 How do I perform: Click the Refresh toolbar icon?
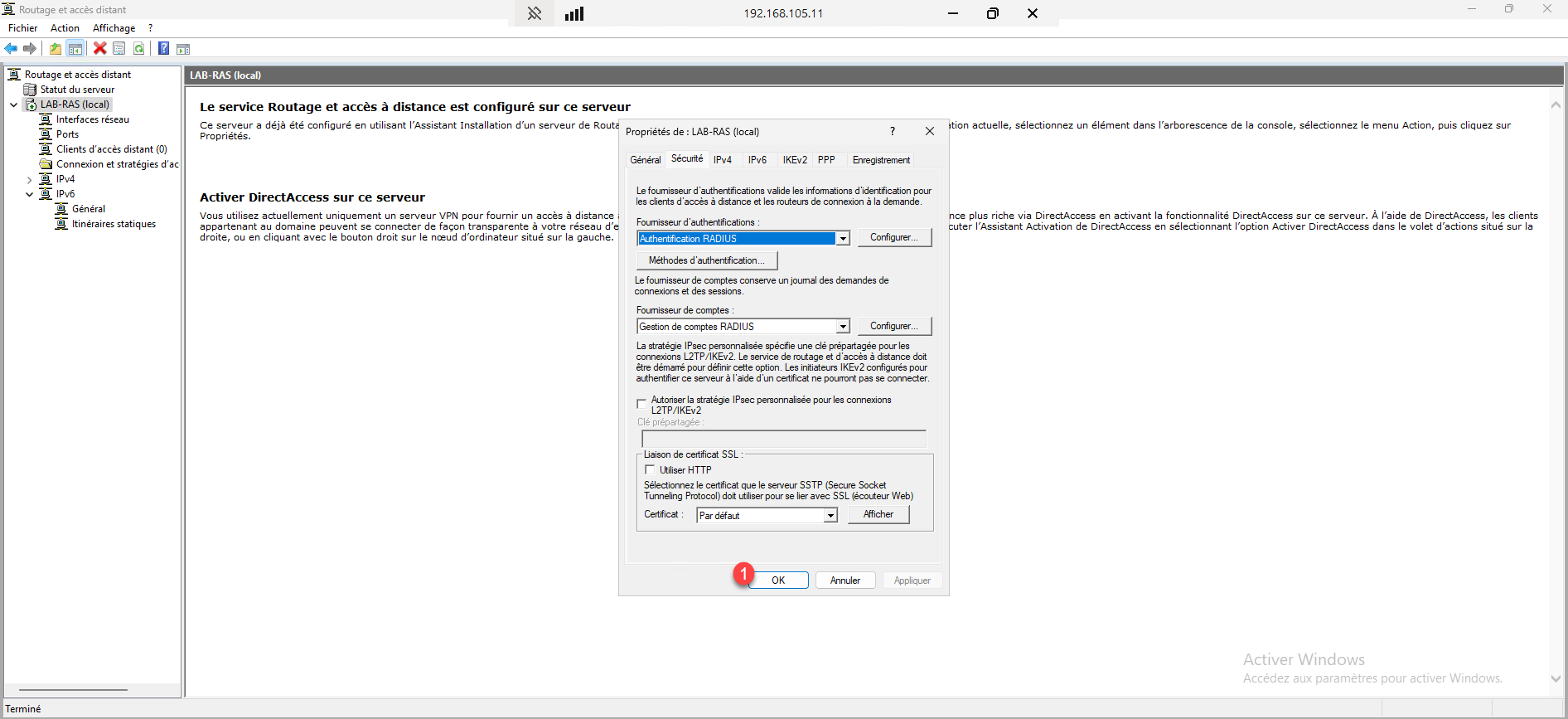[x=139, y=49]
